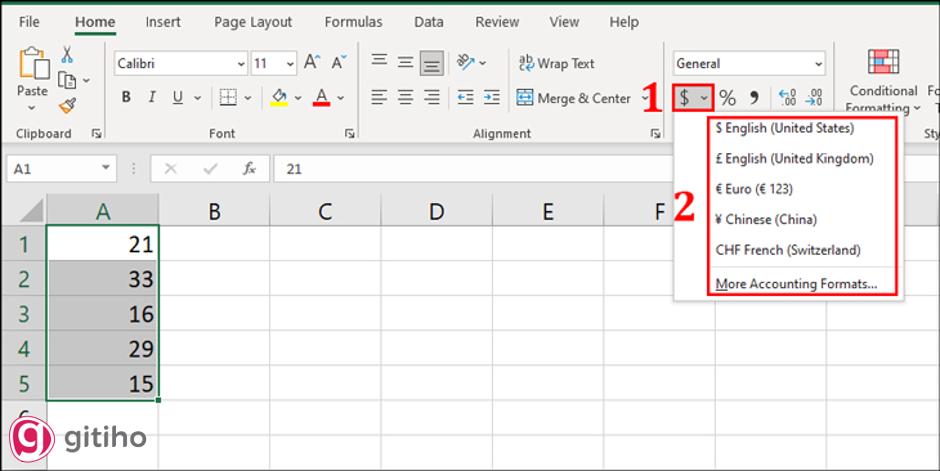Click the Percent Style icon
Screen dimensions: 940x471
point(727,98)
